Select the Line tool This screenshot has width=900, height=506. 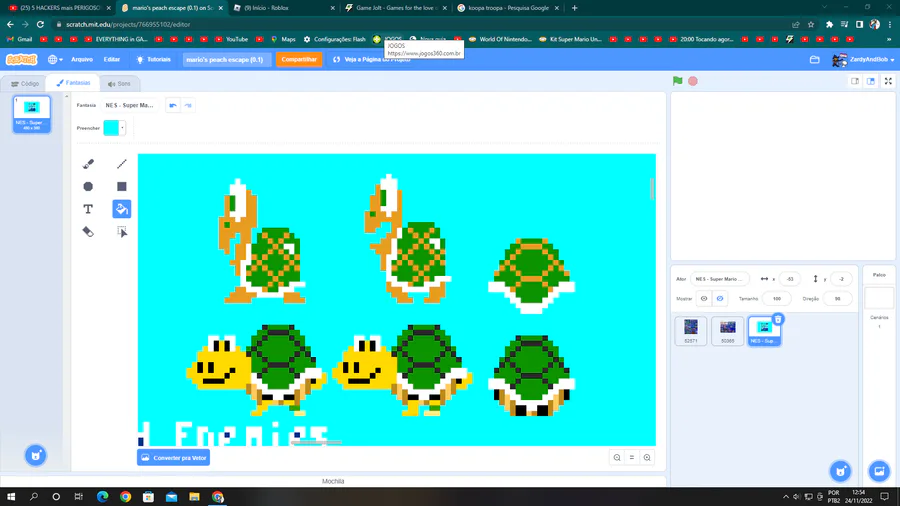(x=122, y=164)
